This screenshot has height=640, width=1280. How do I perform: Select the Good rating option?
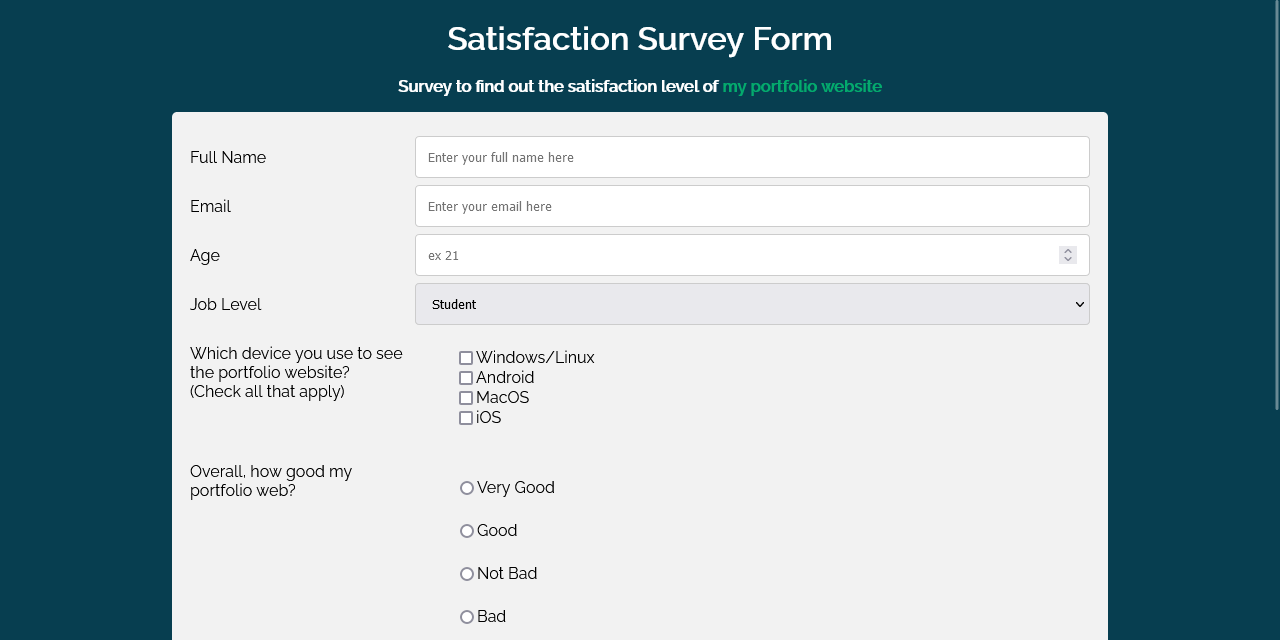tap(466, 531)
